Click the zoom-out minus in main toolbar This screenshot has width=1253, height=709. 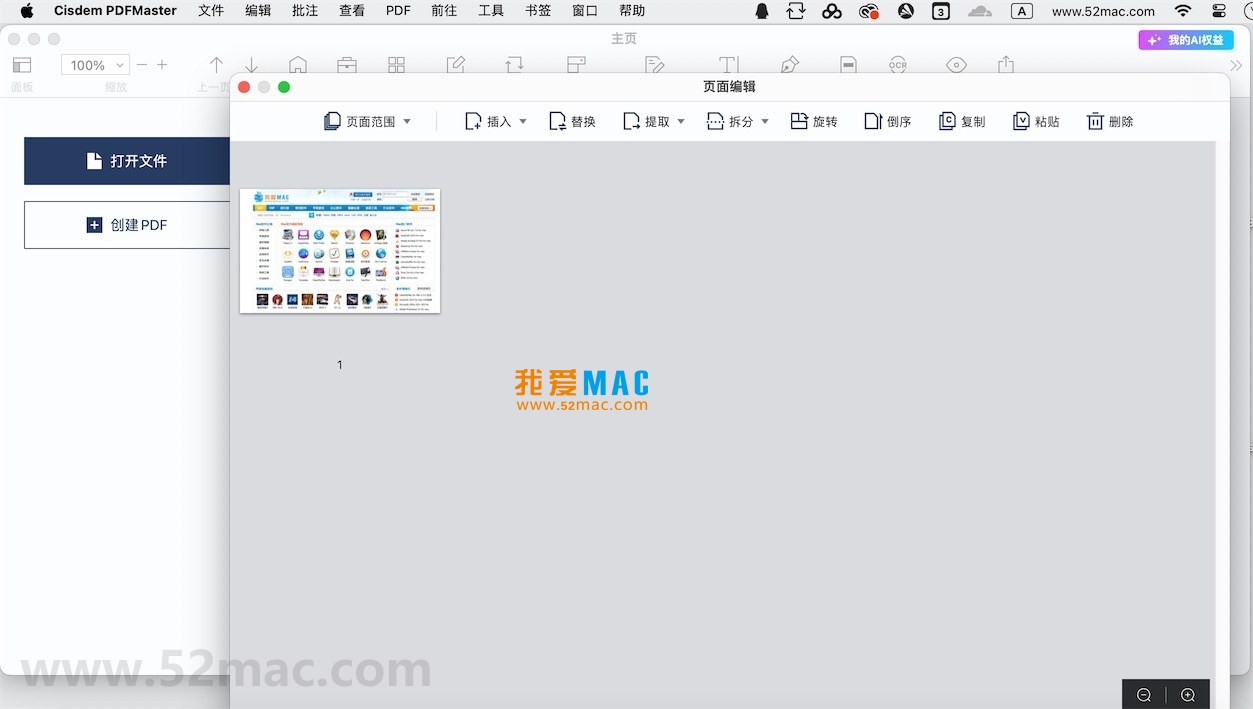pos(142,65)
